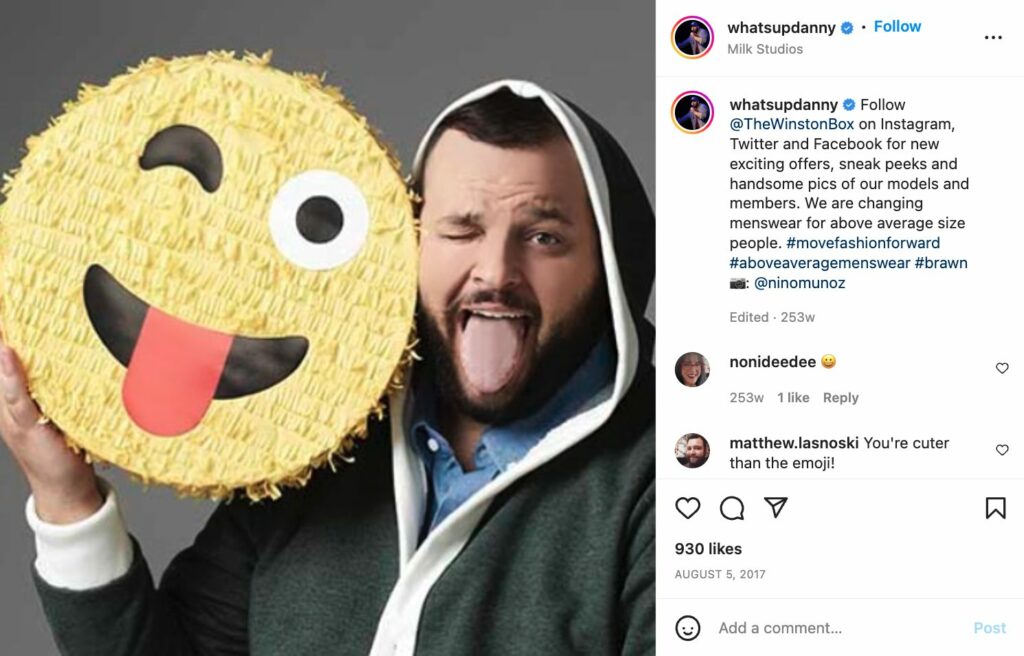Open Milk Studios location link
The width and height of the screenshot is (1024, 656).
[765, 49]
